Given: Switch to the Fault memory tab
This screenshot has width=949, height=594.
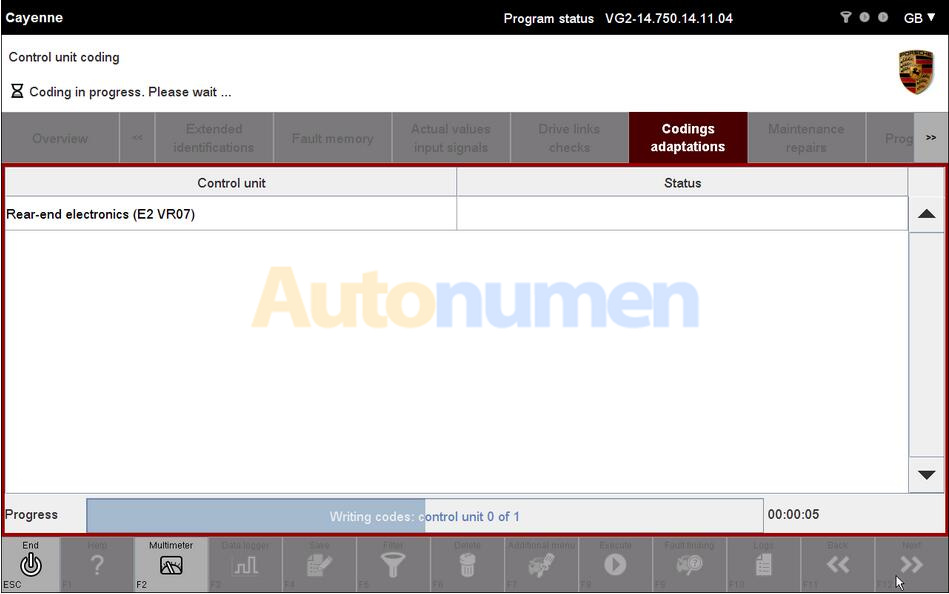Looking at the screenshot, I should (332, 138).
